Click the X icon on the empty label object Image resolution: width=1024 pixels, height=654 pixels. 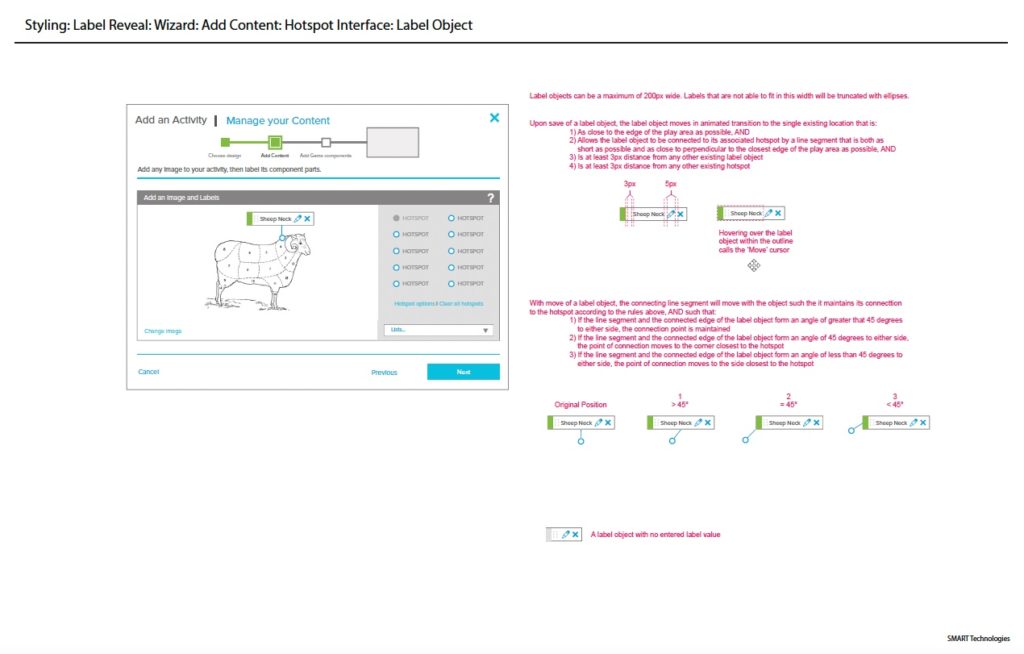click(576, 535)
